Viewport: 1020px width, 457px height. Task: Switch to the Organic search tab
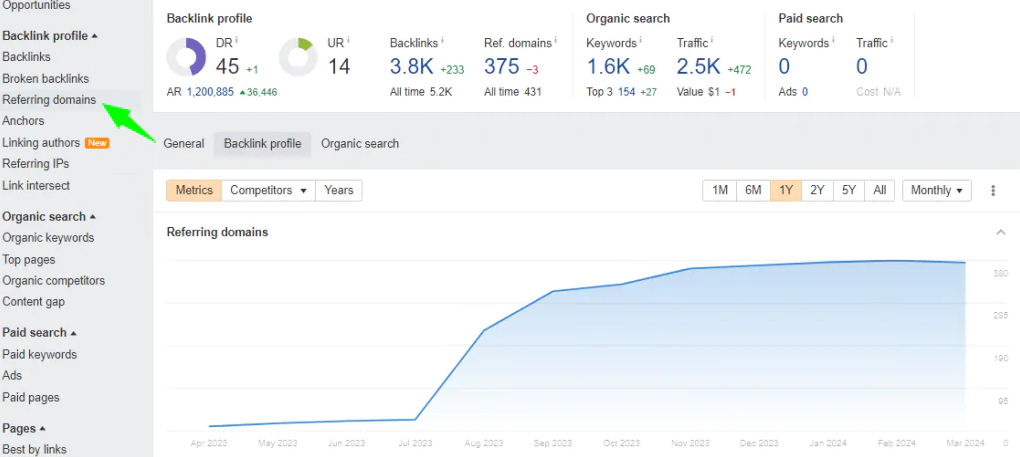[360, 144]
